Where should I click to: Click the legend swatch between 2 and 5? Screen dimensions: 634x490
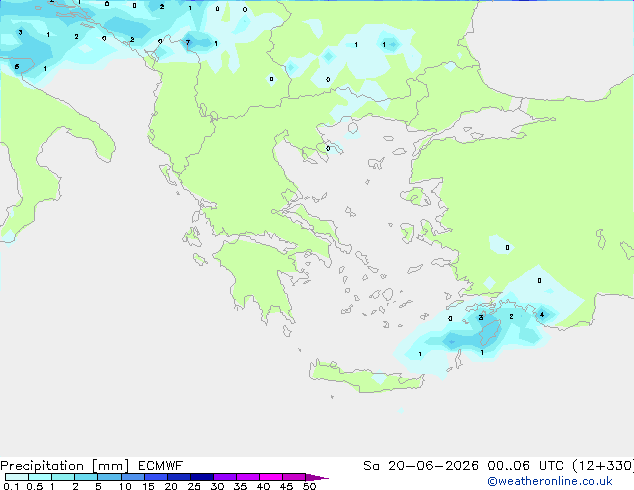[86, 477]
